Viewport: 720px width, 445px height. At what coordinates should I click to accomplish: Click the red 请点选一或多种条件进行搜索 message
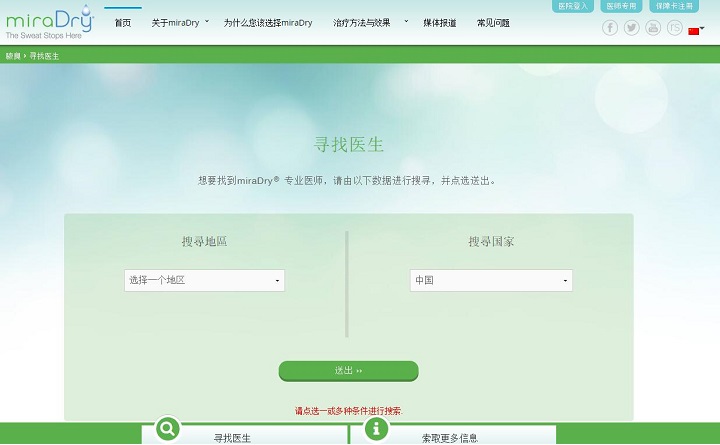pyautogui.click(x=349, y=411)
